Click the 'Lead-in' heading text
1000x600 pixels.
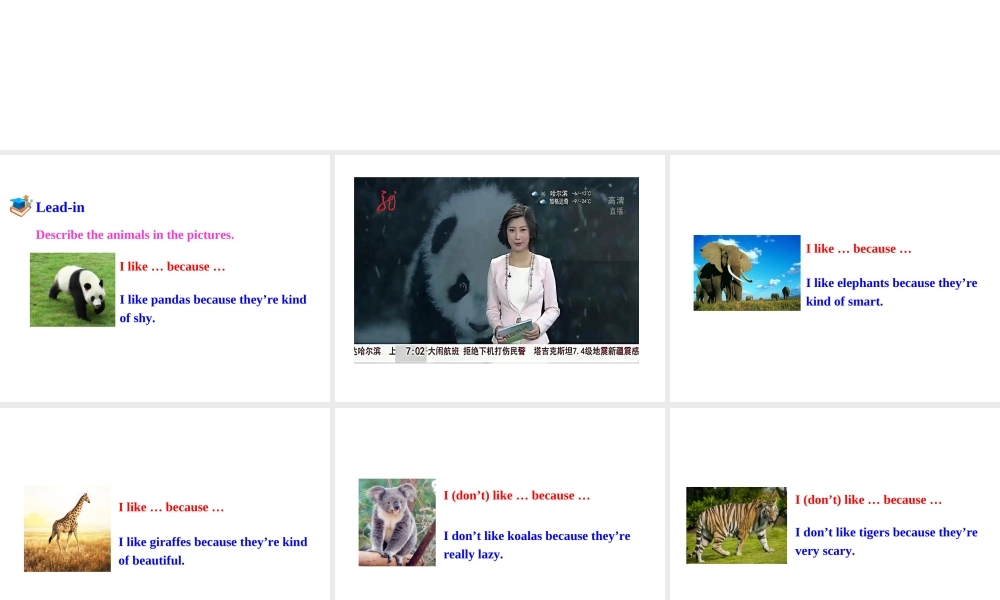pyautogui.click(x=60, y=207)
